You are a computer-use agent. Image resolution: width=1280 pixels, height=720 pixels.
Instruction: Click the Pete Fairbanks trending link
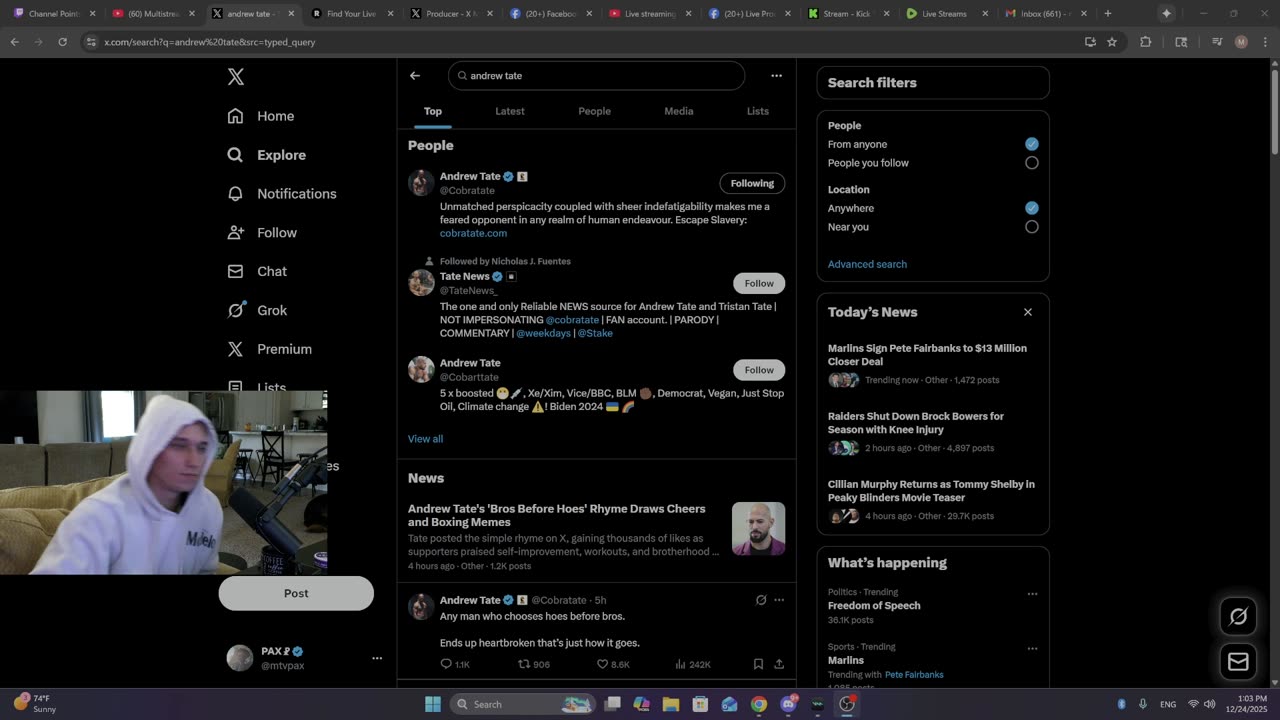pos(914,675)
